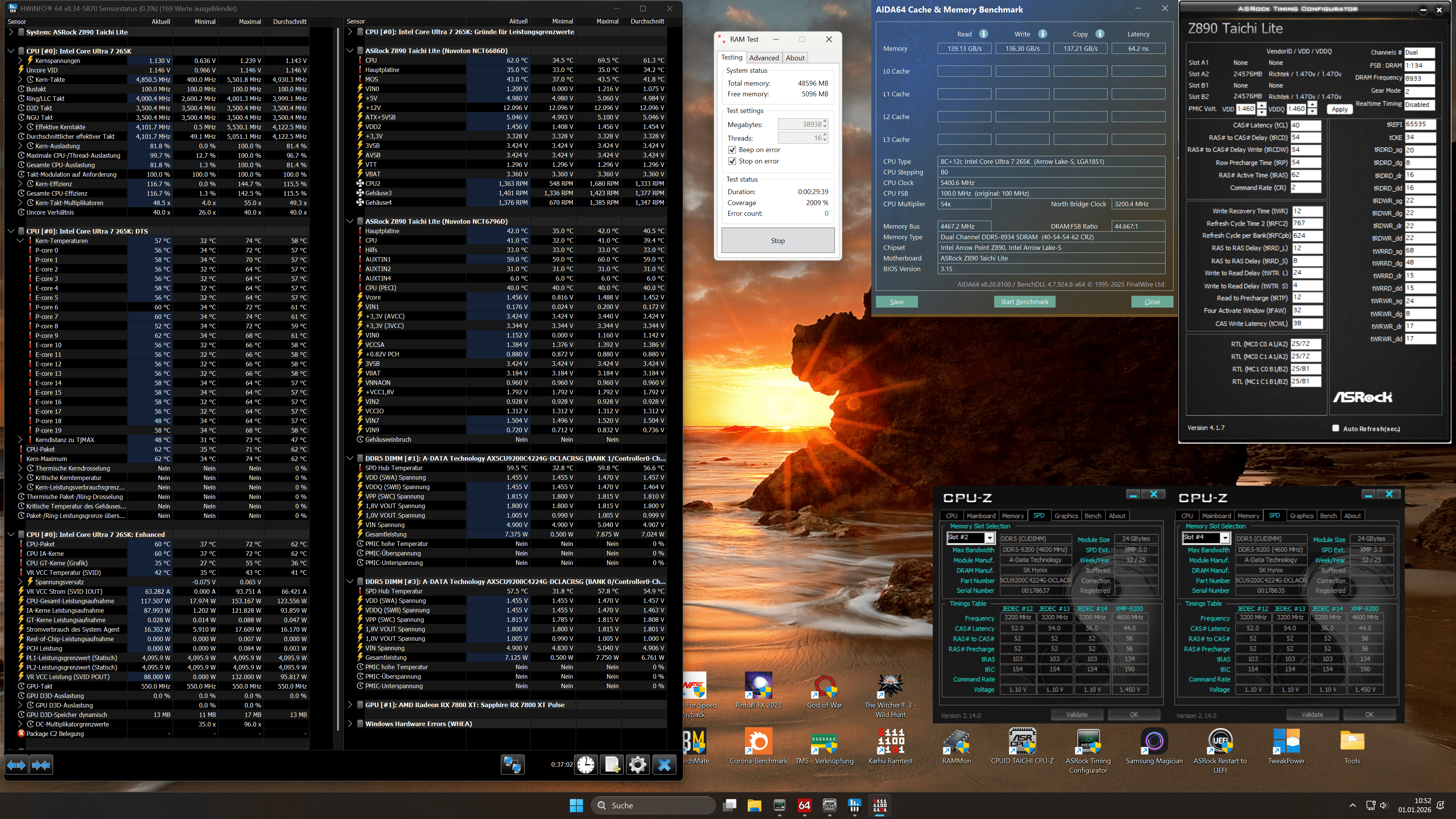Start HWiNFO logging with sheet icon
1456x819 pixels.
pyautogui.click(x=612, y=765)
